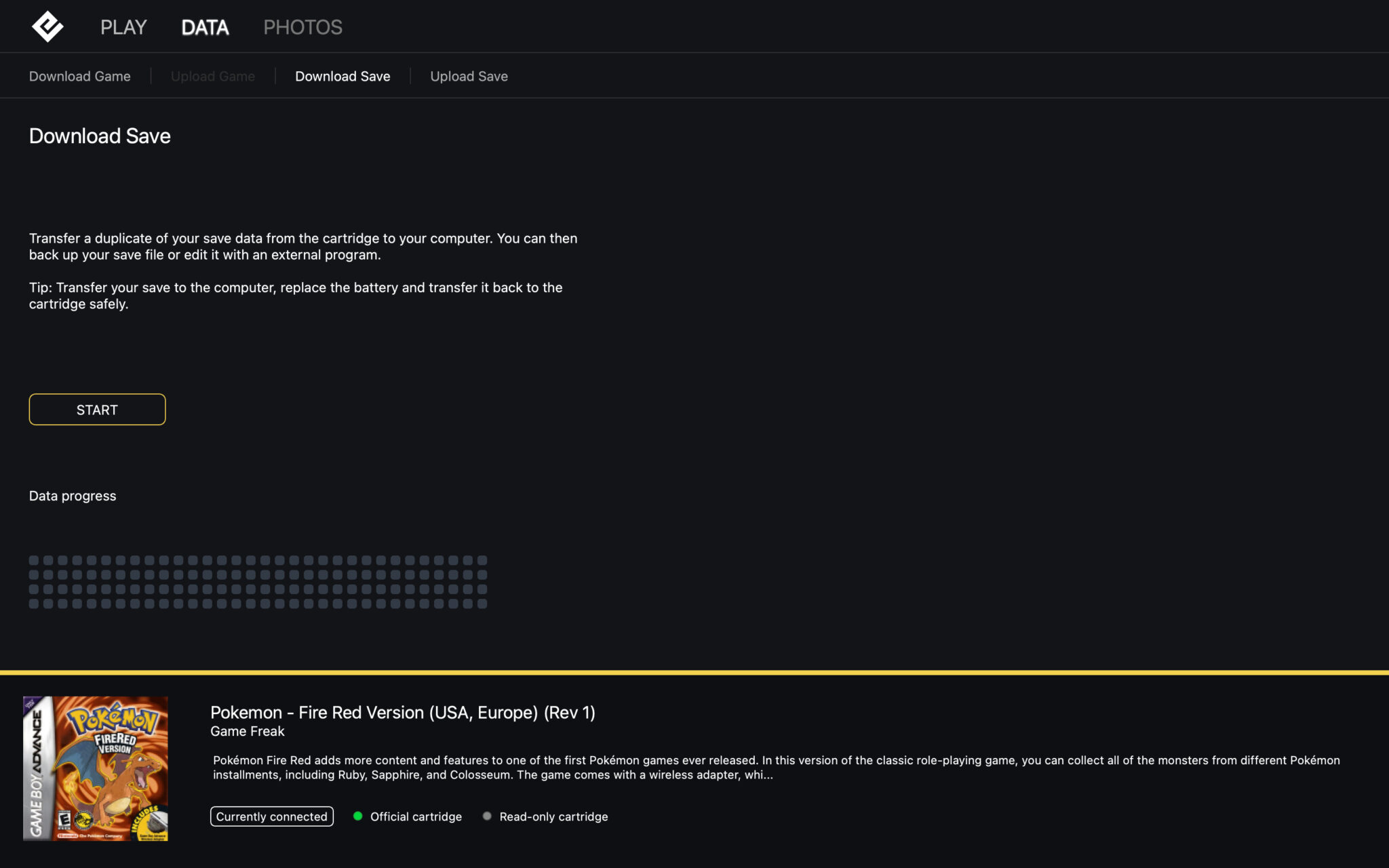This screenshot has width=1389, height=868.
Task: Click the truncated game description text
Action: 776,768
